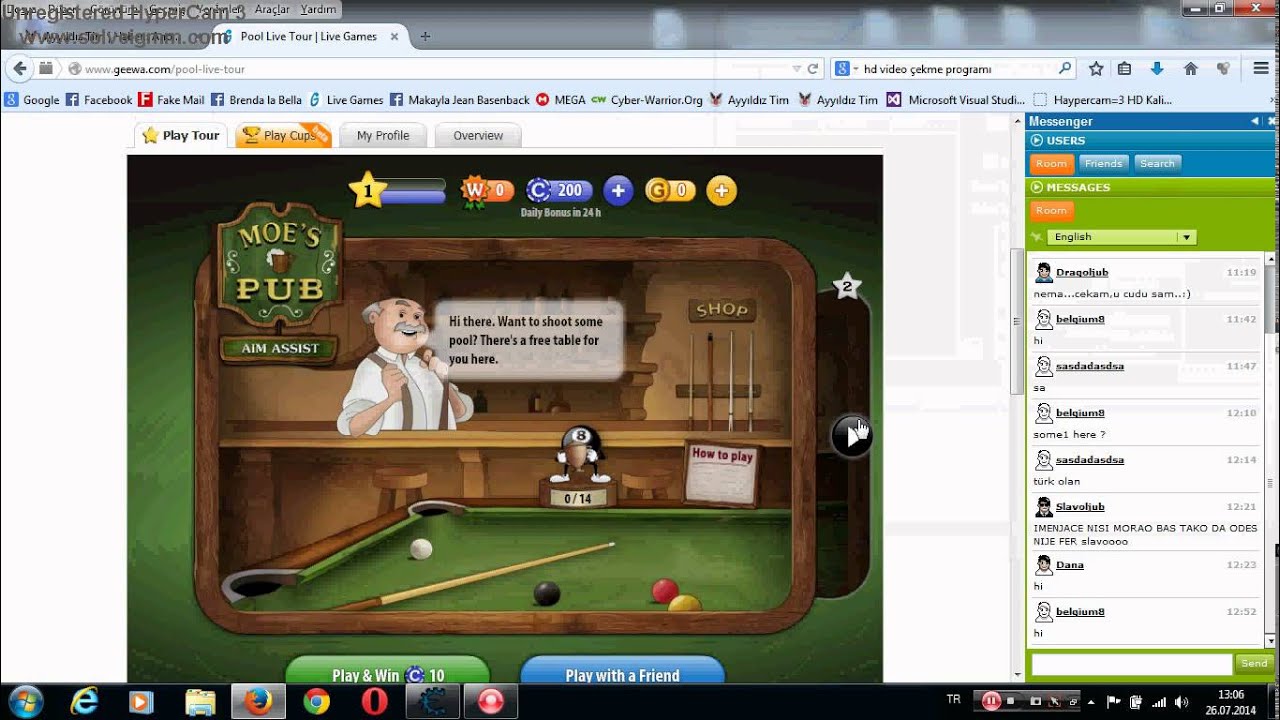1280x720 pixels.
Task: Select Room under MESSAGES
Action: 1051,210
